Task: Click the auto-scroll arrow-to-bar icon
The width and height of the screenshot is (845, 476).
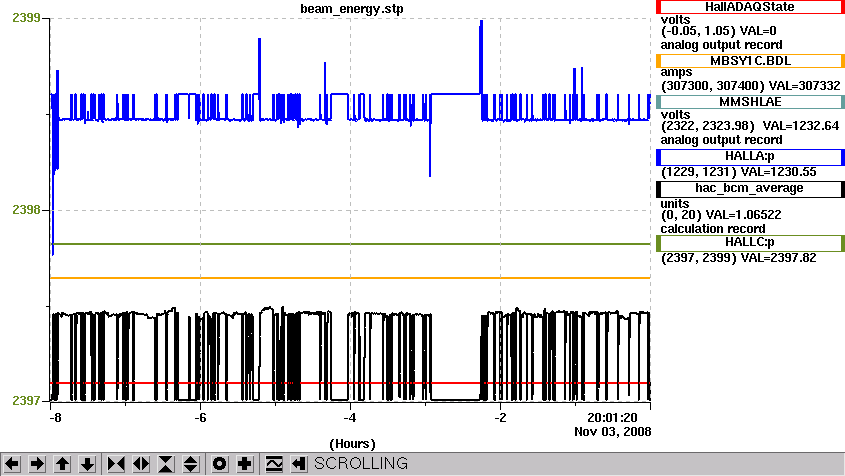Action: 299,464
